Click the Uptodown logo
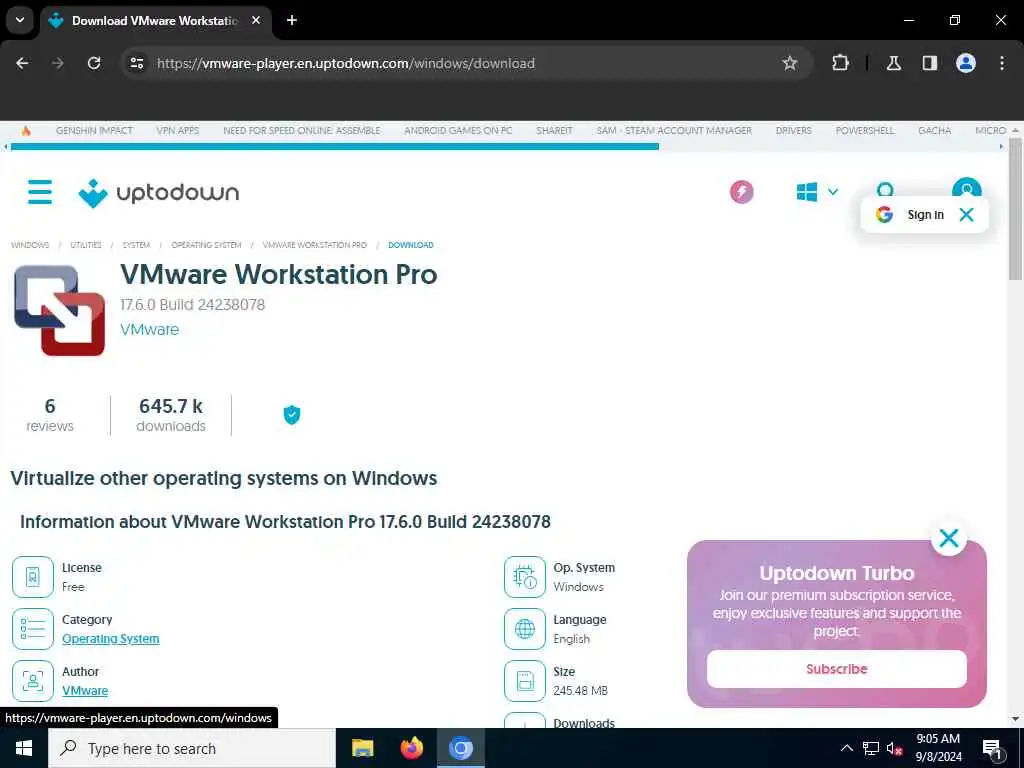Image resolution: width=1024 pixels, height=768 pixels. pos(159,193)
